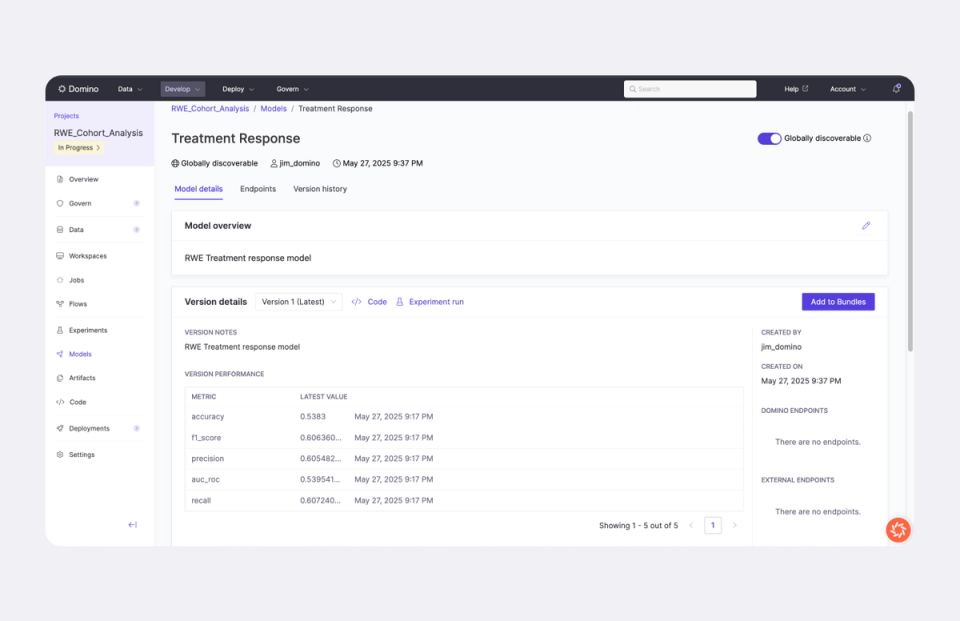The width and height of the screenshot is (960, 621).
Task: Click the Projects link in sidebar
Action: click(66, 116)
